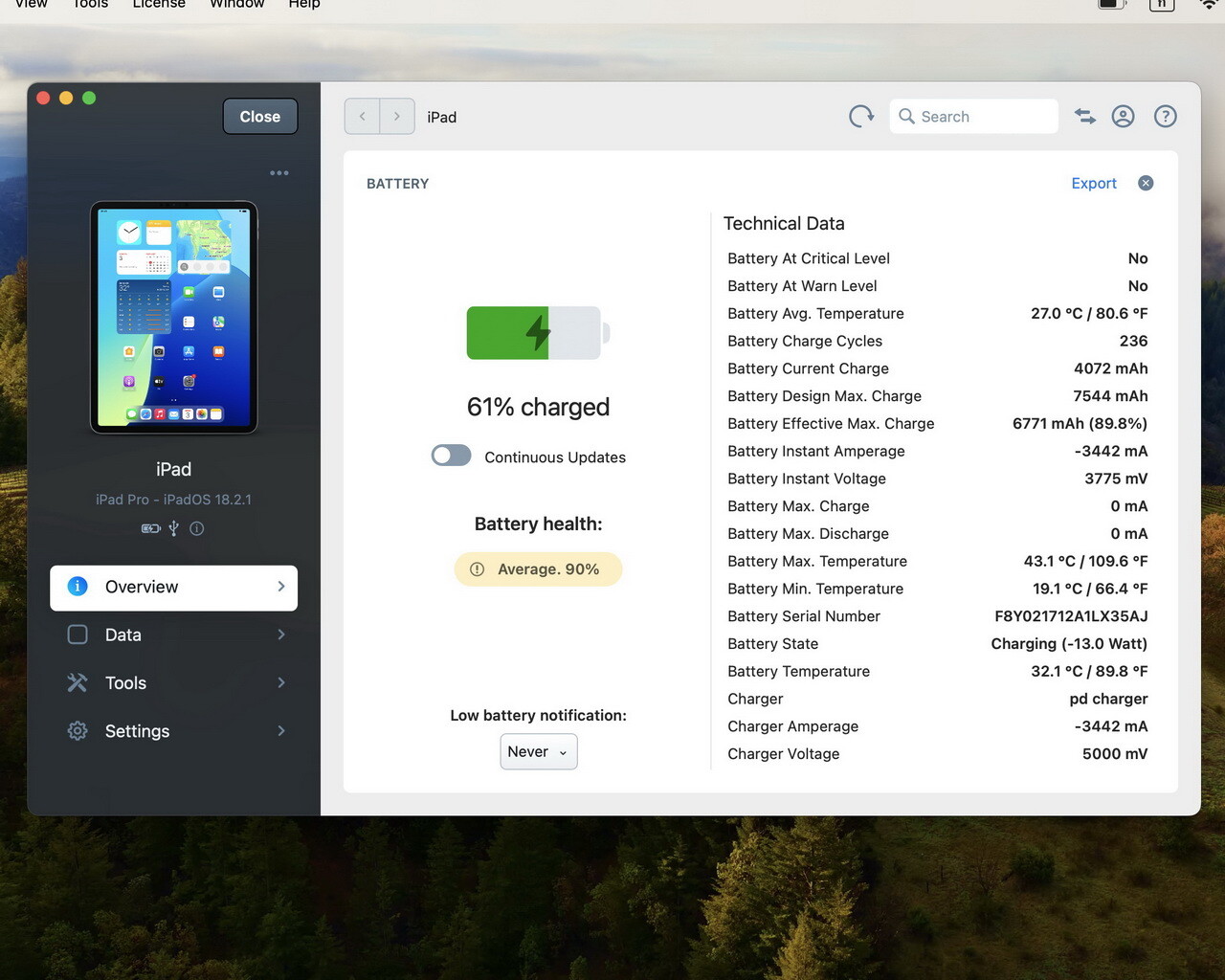The width and height of the screenshot is (1225, 980).
Task: Click the iPad breadcrumb title
Action: click(x=442, y=117)
